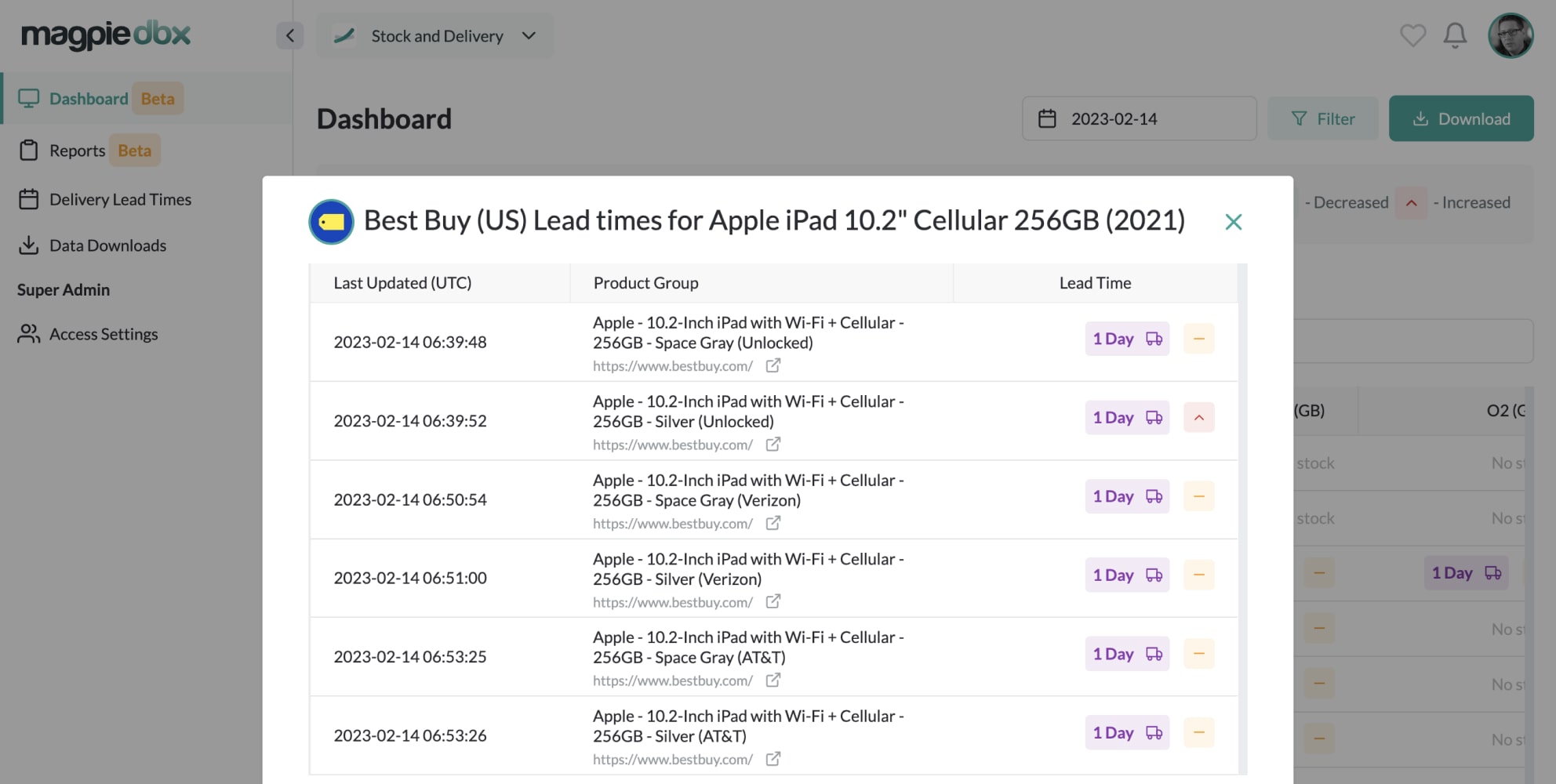1556x784 pixels.
Task: Click the Best Buy logo in the dialog
Action: pyautogui.click(x=331, y=222)
